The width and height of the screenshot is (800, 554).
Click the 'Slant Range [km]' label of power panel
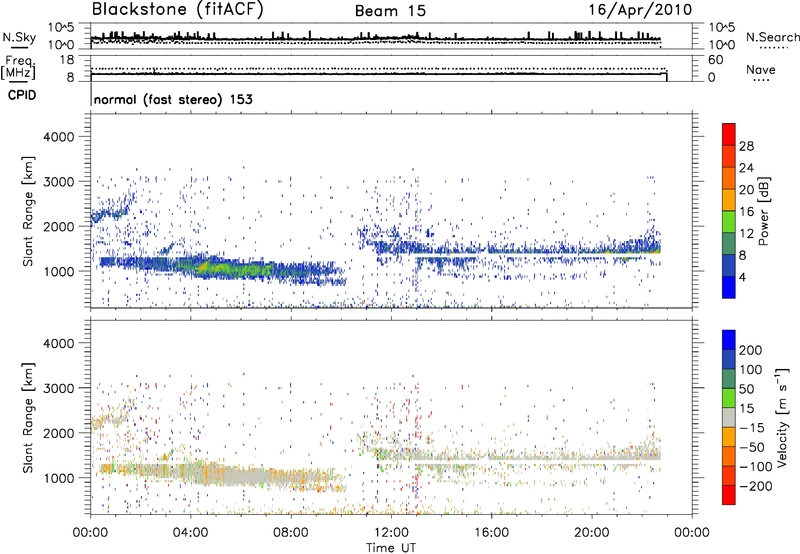point(28,211)
